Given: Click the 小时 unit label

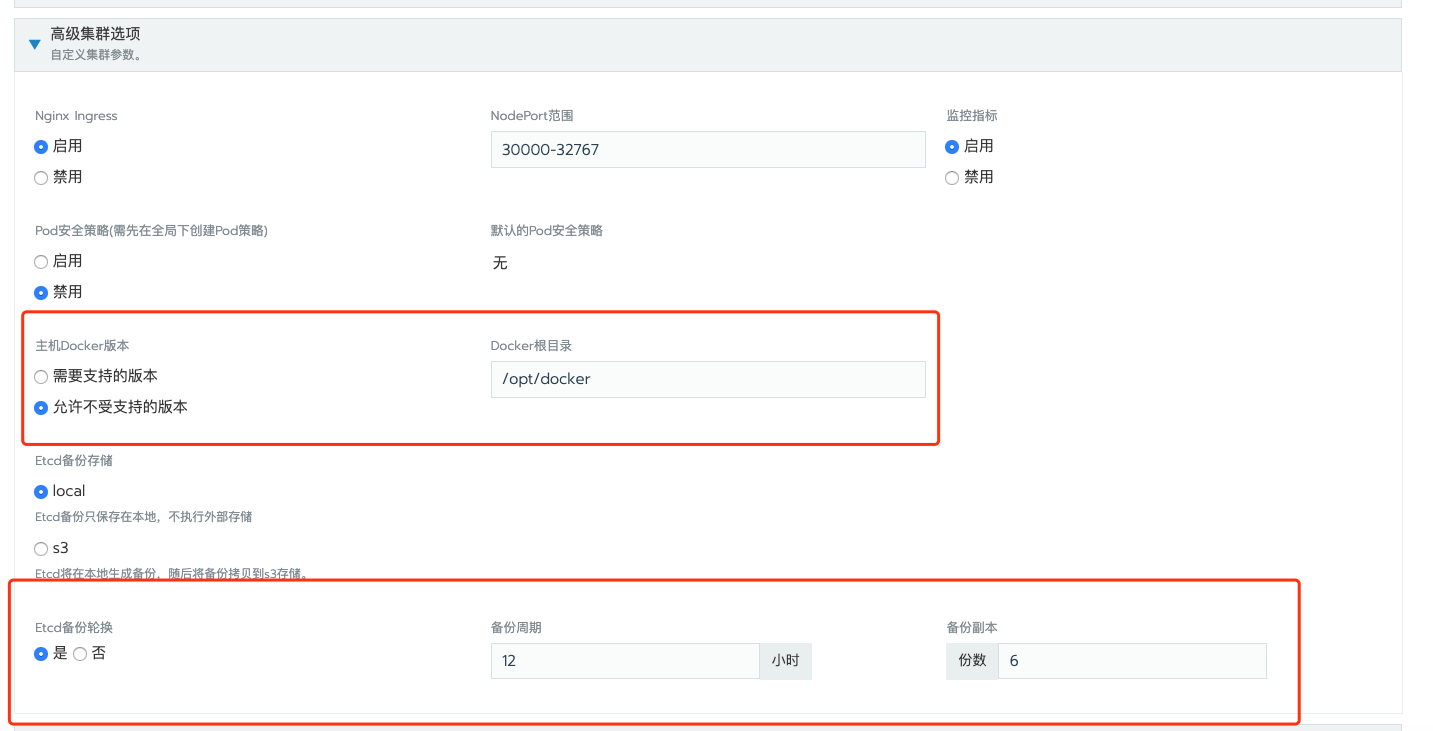Looking at the screenshot, I should (785, 661).
